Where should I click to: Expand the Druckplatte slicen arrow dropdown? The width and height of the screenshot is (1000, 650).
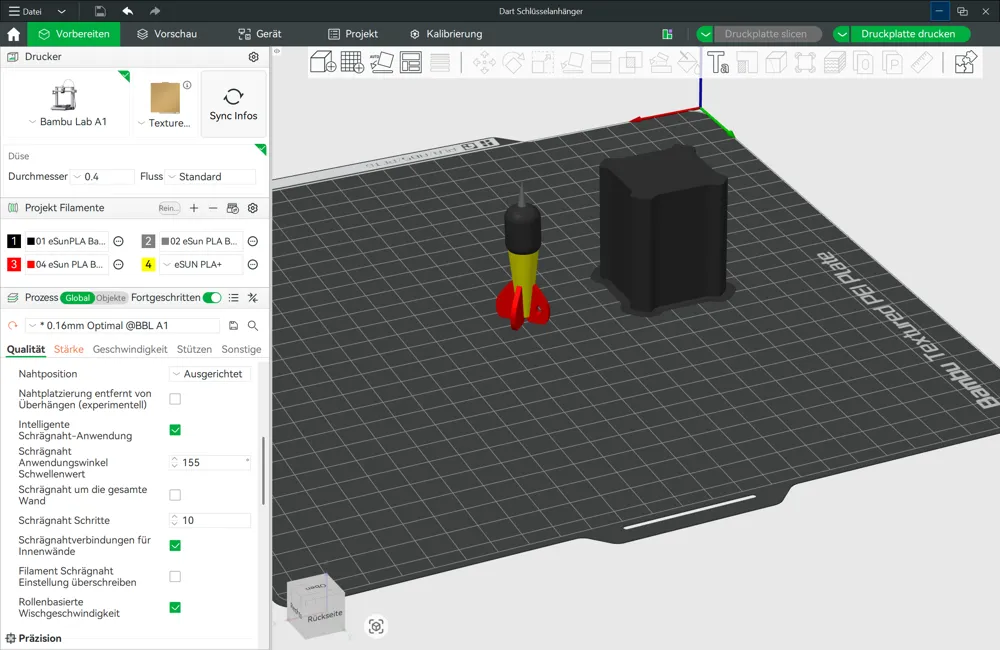tap(705, 34)
